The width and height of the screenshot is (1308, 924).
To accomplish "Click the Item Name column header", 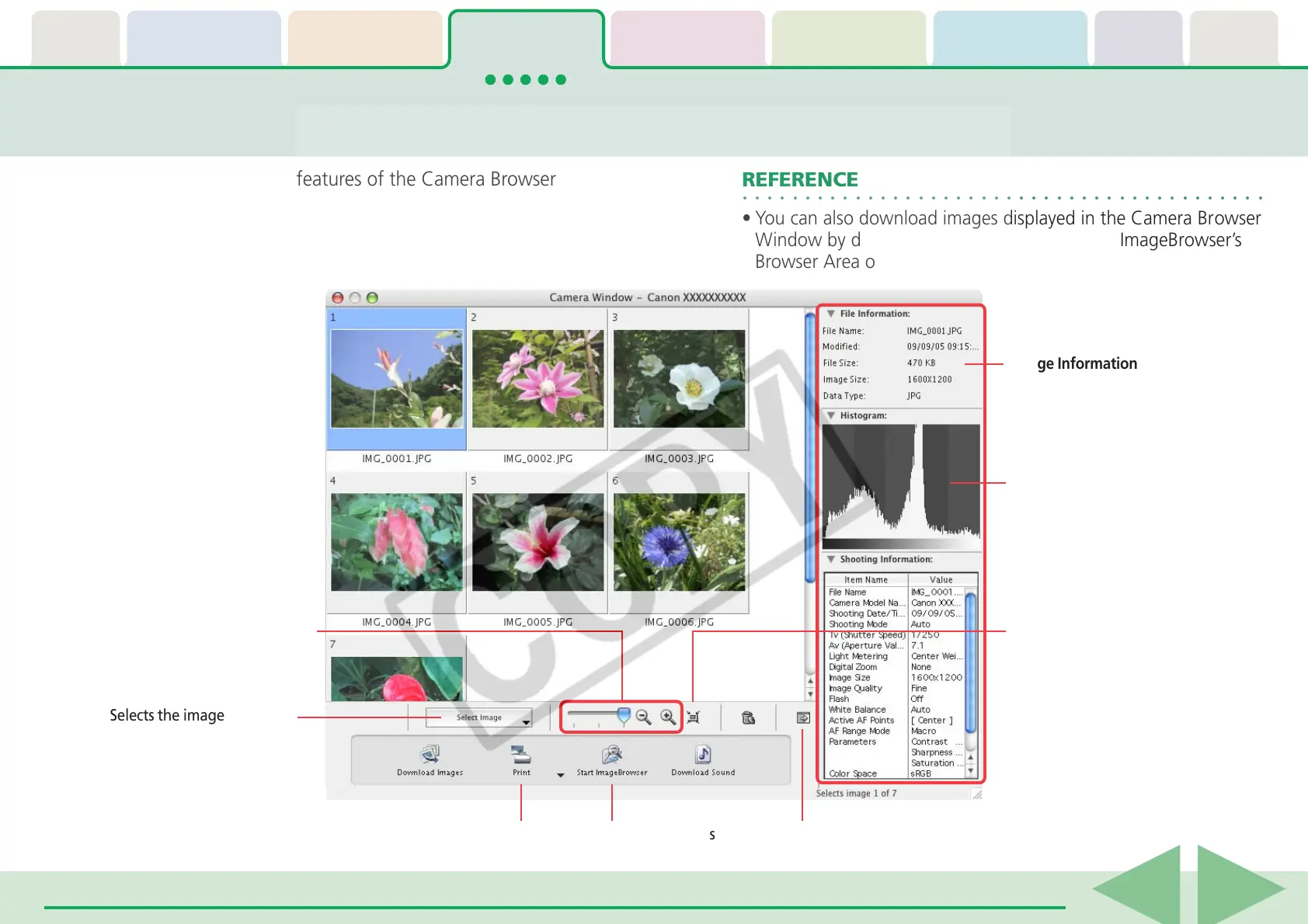I will tap(865, 580).
